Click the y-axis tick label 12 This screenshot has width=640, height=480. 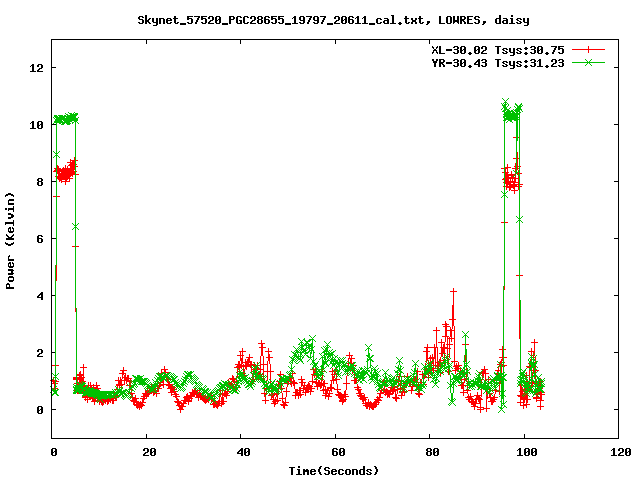[x=36, y=68]
